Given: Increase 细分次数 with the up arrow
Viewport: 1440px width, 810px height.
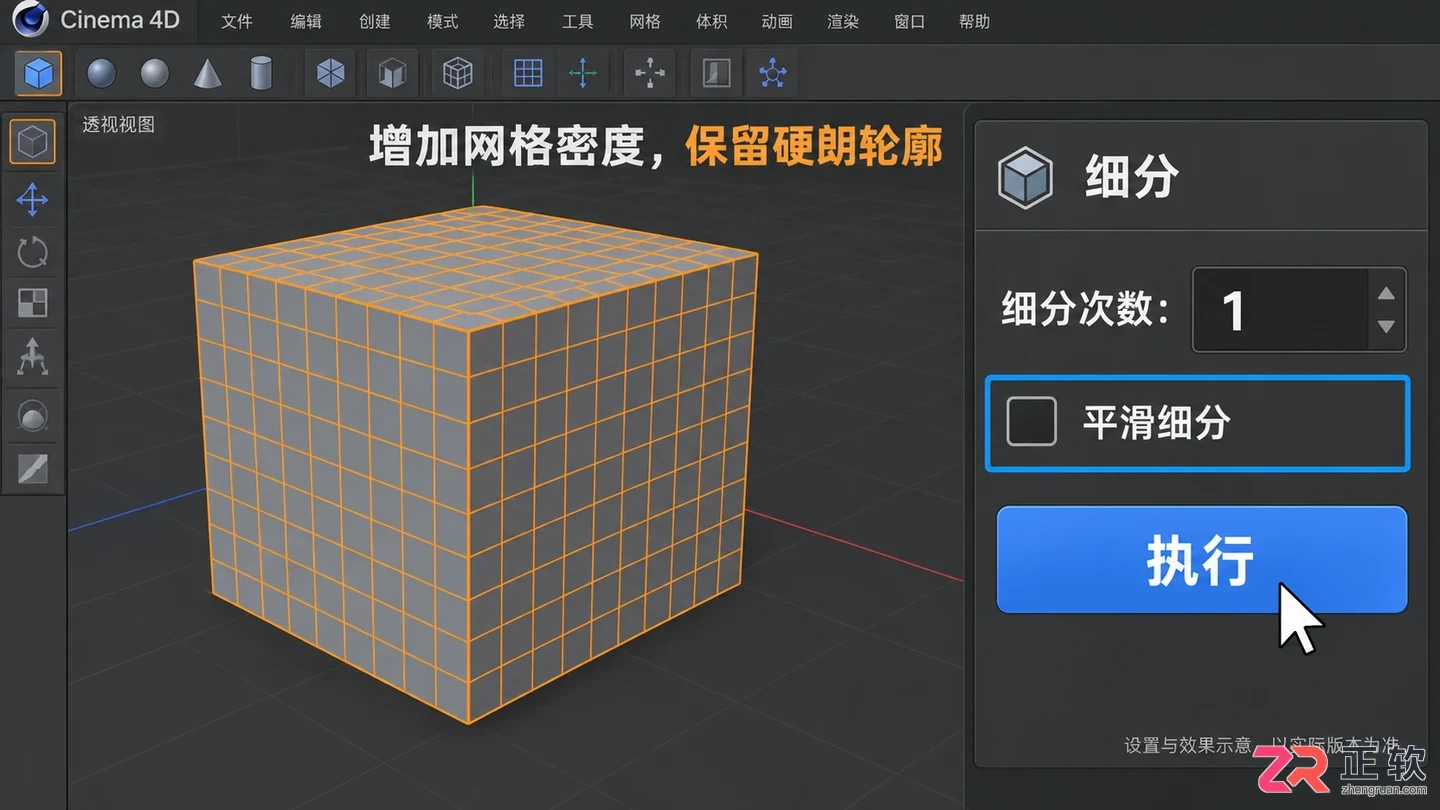Looking at the screenshot, I should coord(1386,293).
